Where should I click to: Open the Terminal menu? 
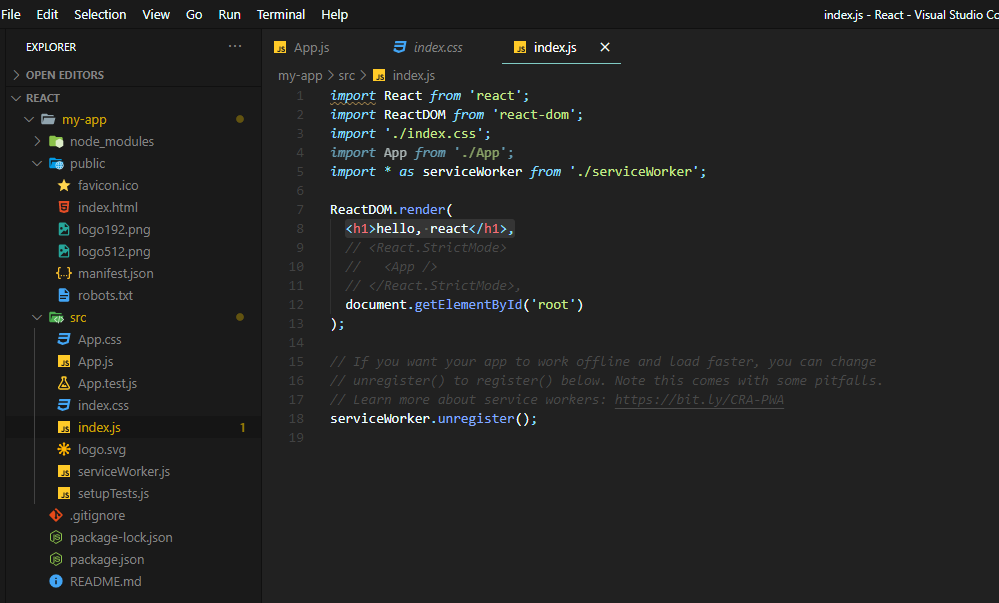280,14
